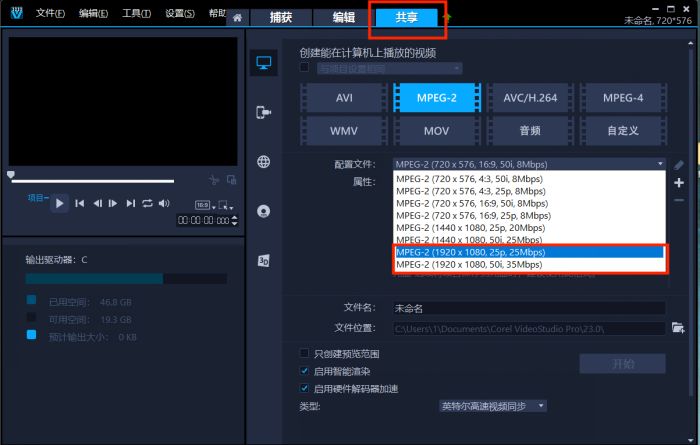Jump to the start of project
Image resolution: width=700 pixels, height=445 pixels.
click(x=79, y=204)
